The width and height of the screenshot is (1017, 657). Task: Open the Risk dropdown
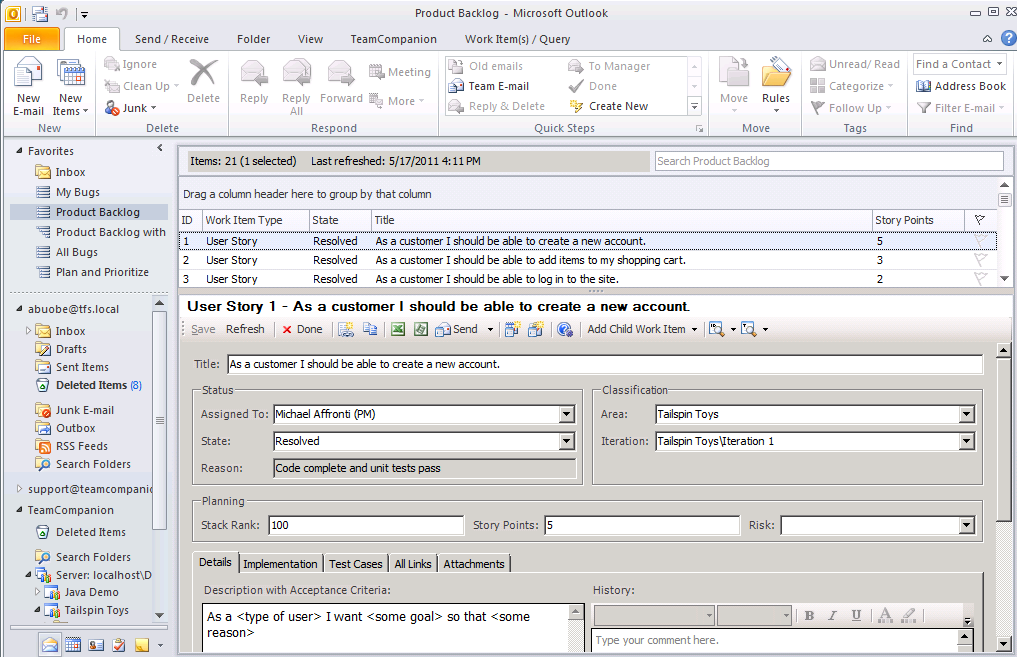(967, 525)
